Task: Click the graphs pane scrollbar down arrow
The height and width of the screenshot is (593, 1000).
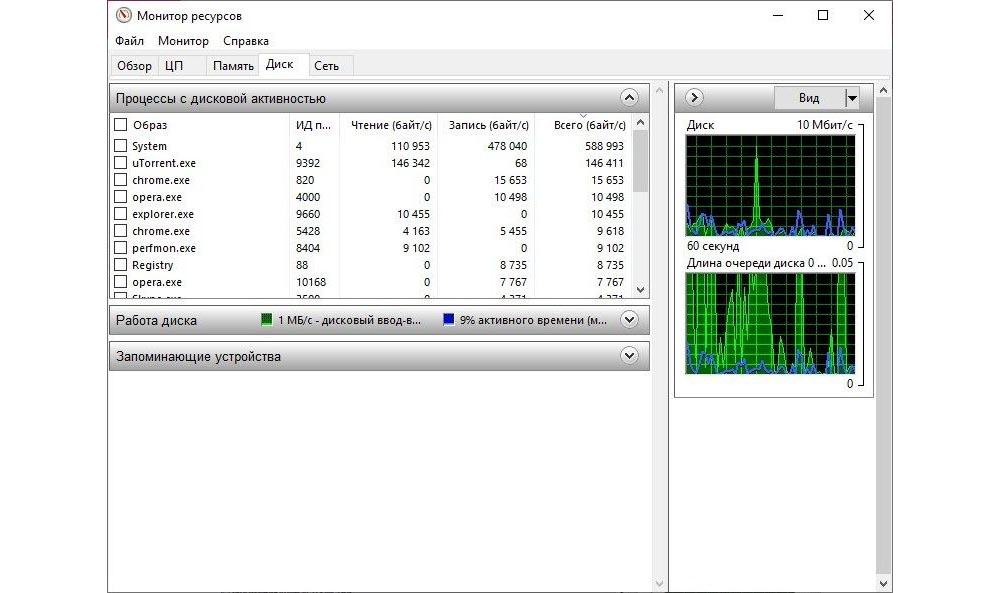Action: (x=883, y=583)
